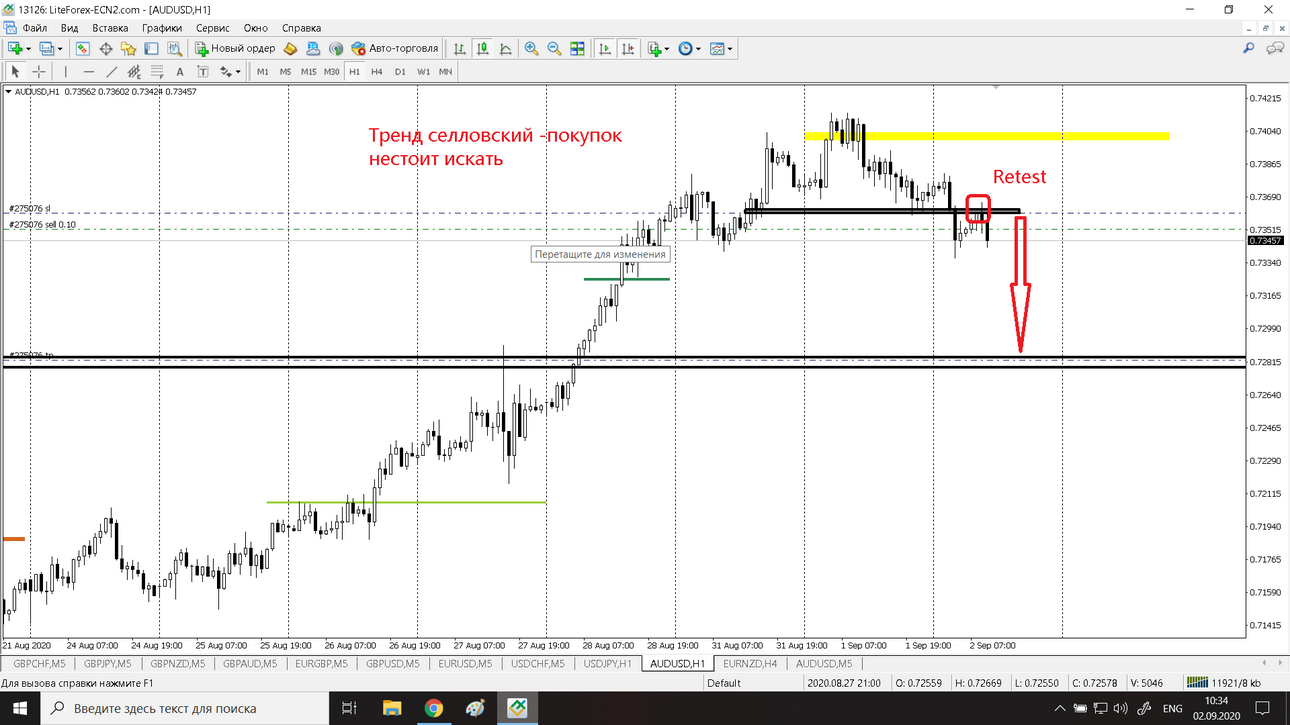Open the Navigator folder-star icon
The image size is (1290, 725).
128,48
